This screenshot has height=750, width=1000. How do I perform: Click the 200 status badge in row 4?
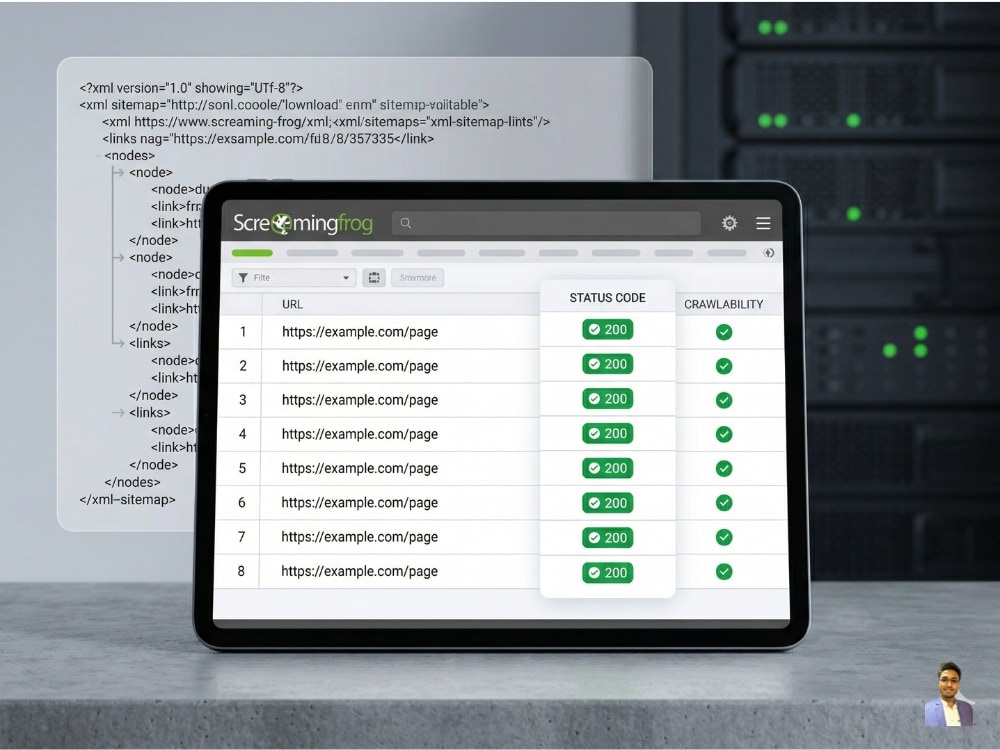click(607, 433)
